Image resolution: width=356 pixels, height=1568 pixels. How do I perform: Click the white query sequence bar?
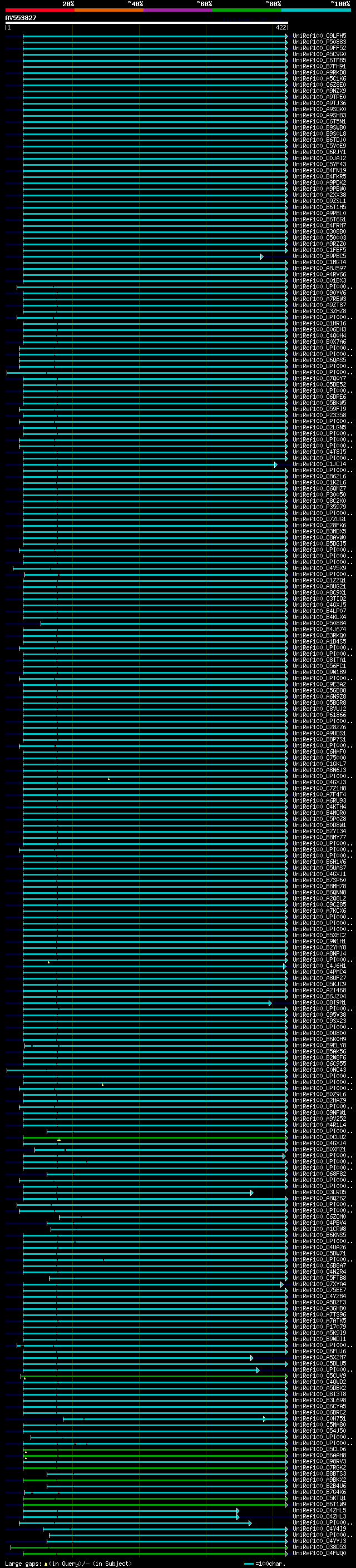[147, 22]
